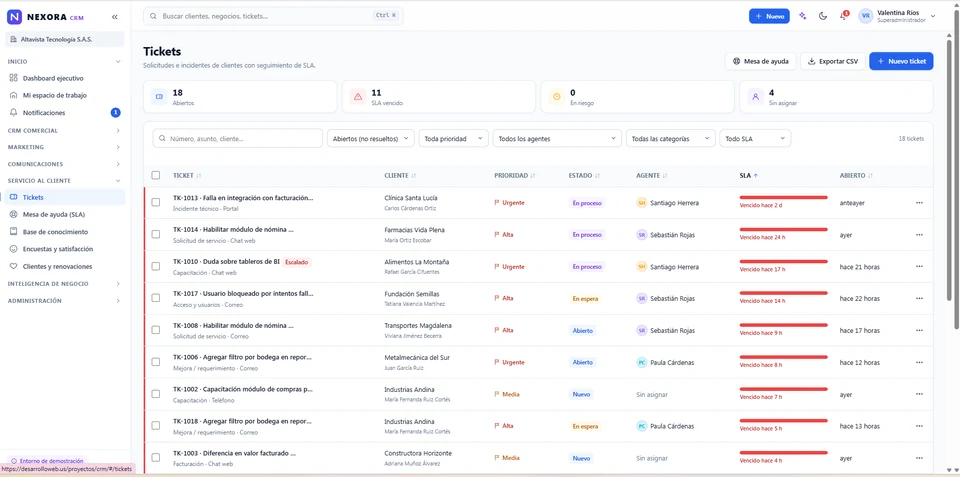Select Altavista Tecnología S.A.S. company
The image size is (960, 477).
click(x=65, y=39)
